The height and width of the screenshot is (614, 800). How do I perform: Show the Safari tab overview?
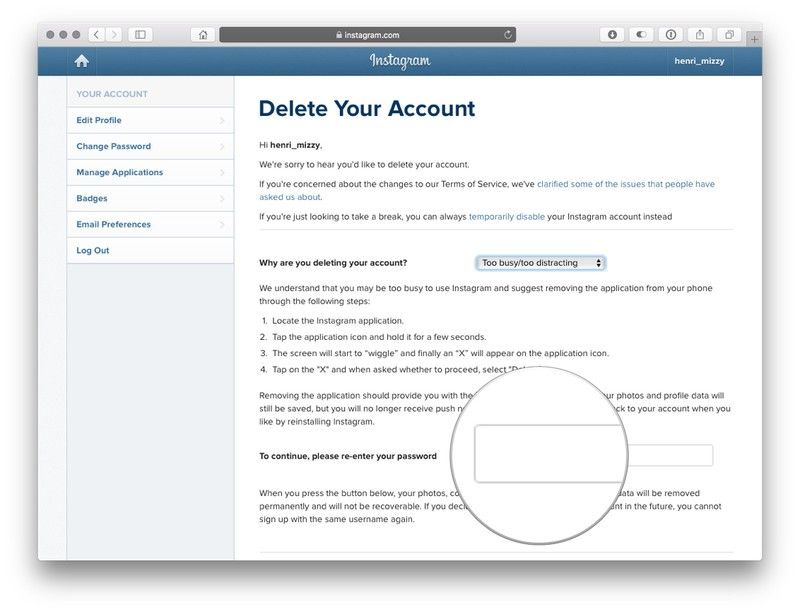click(x=729, y=35)
